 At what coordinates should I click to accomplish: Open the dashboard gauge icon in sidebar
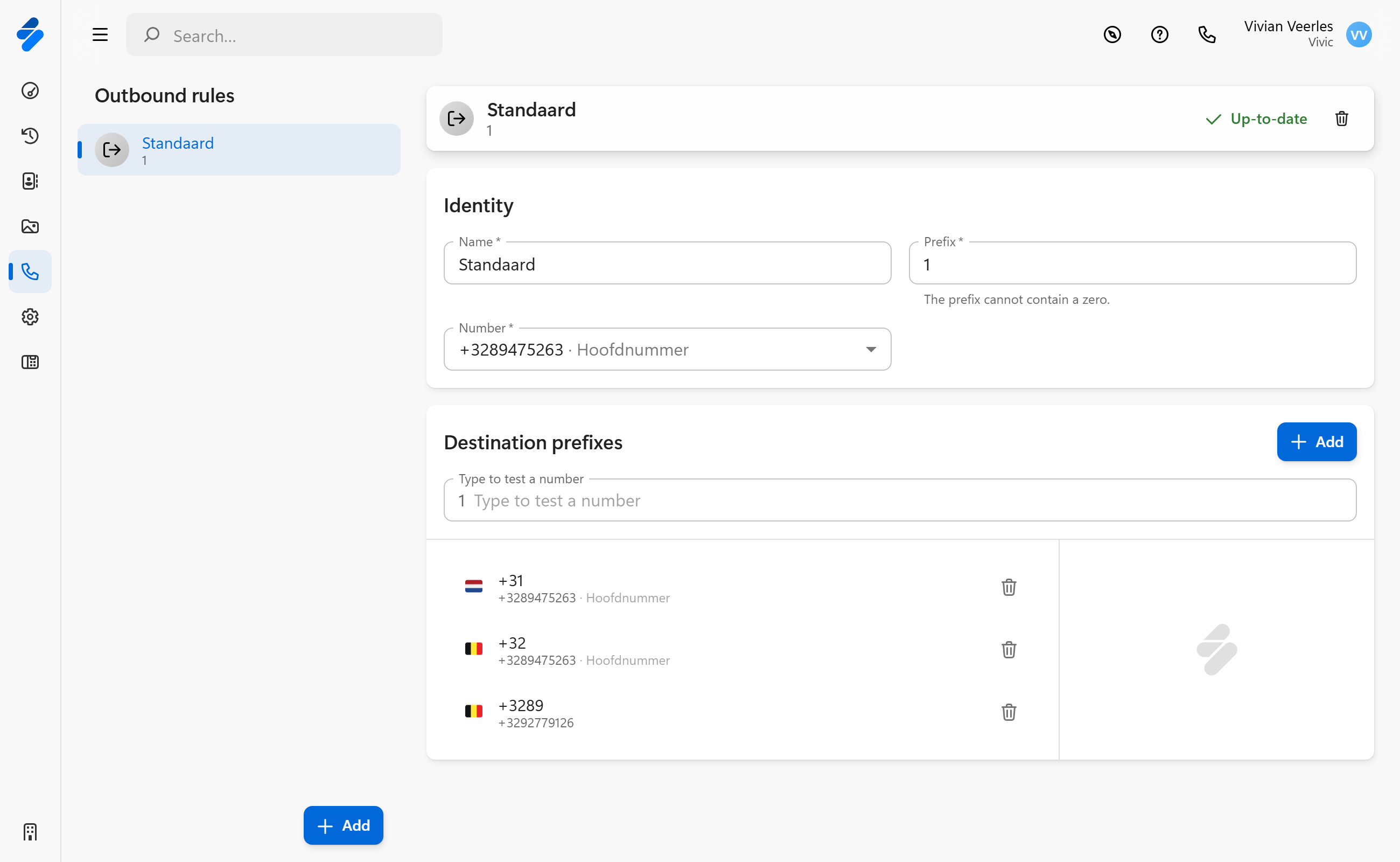[x=30, y=91]
